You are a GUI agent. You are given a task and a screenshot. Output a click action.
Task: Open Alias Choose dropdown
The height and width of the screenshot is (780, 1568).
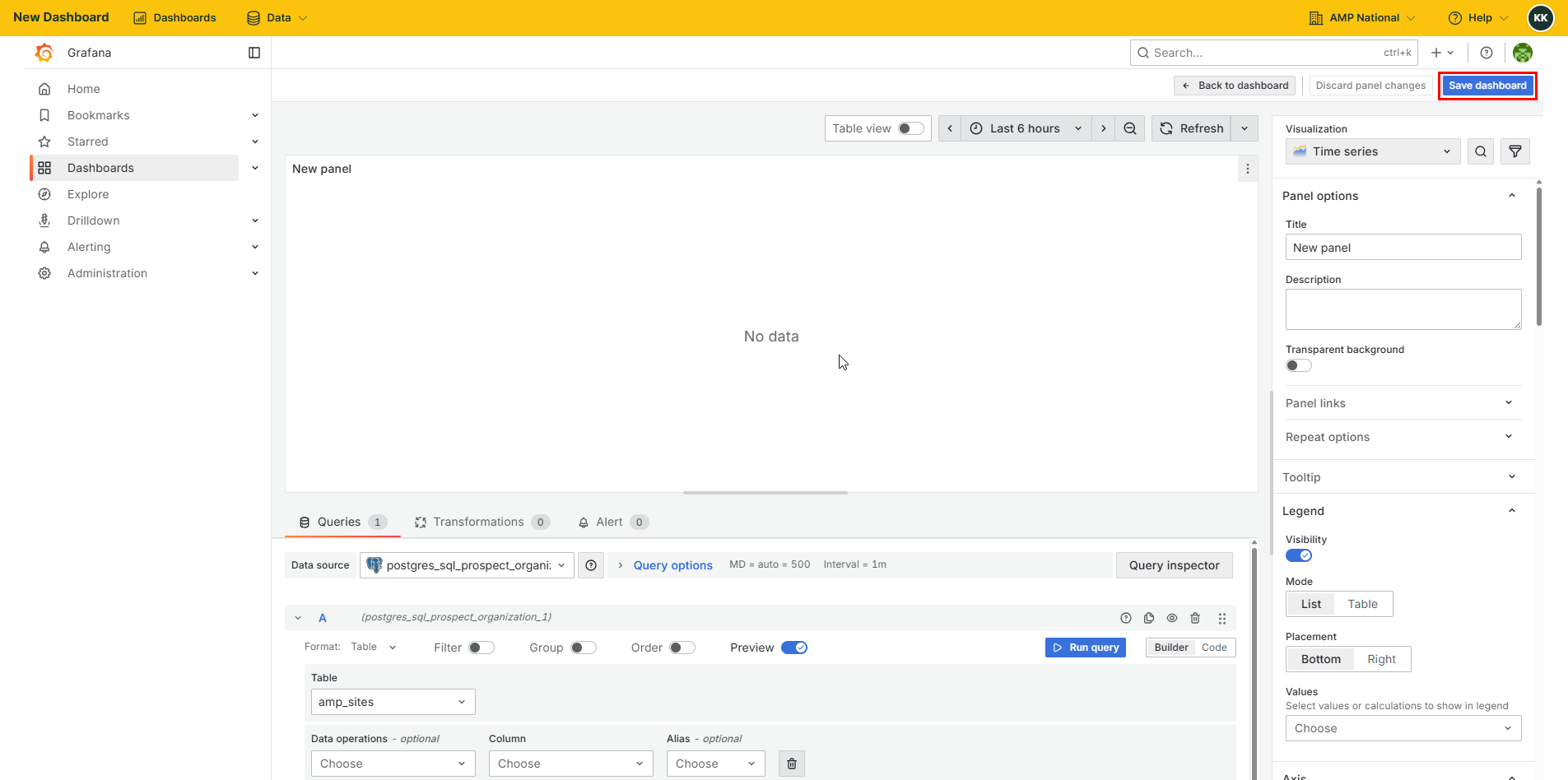(716, 764)
